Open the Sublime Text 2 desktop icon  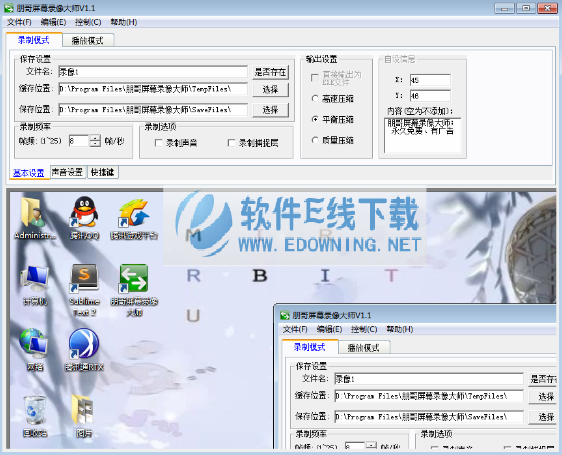coord(84,290)
